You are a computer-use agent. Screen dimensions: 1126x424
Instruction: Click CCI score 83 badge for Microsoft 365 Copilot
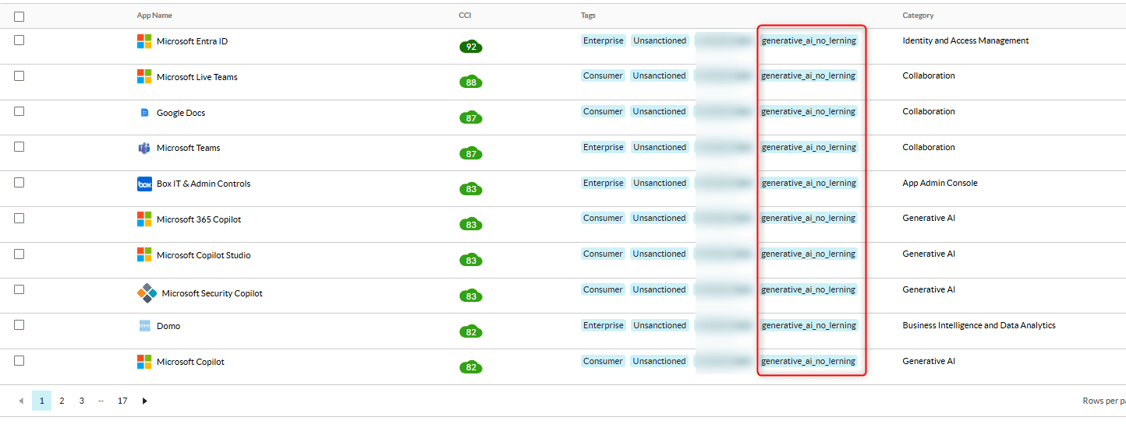coord(471,224)
